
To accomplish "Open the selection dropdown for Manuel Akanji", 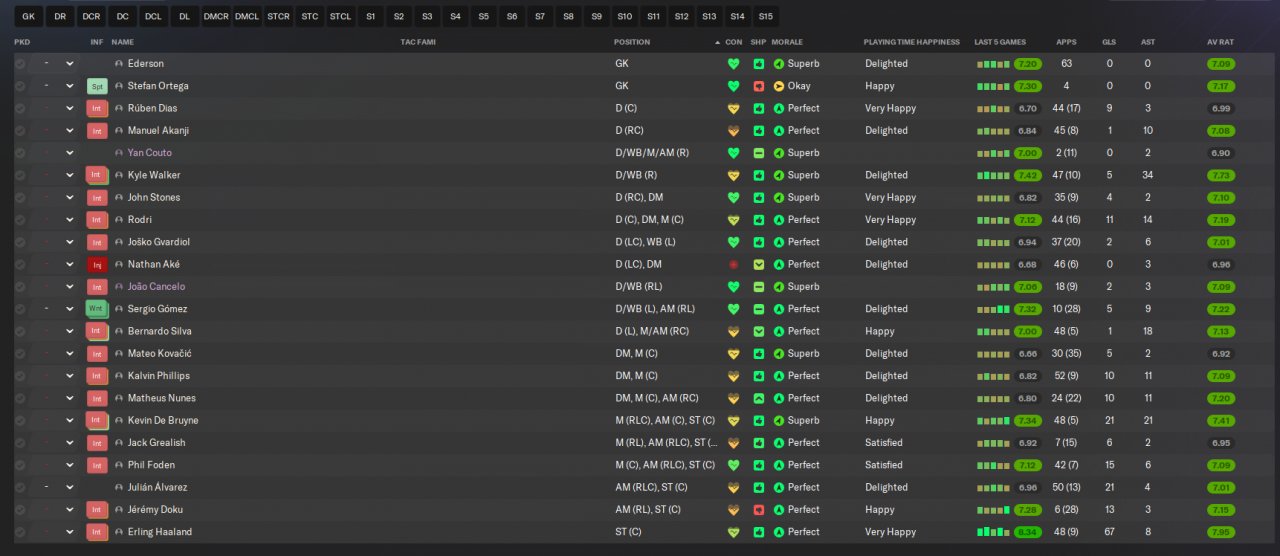I will point(70,131).
